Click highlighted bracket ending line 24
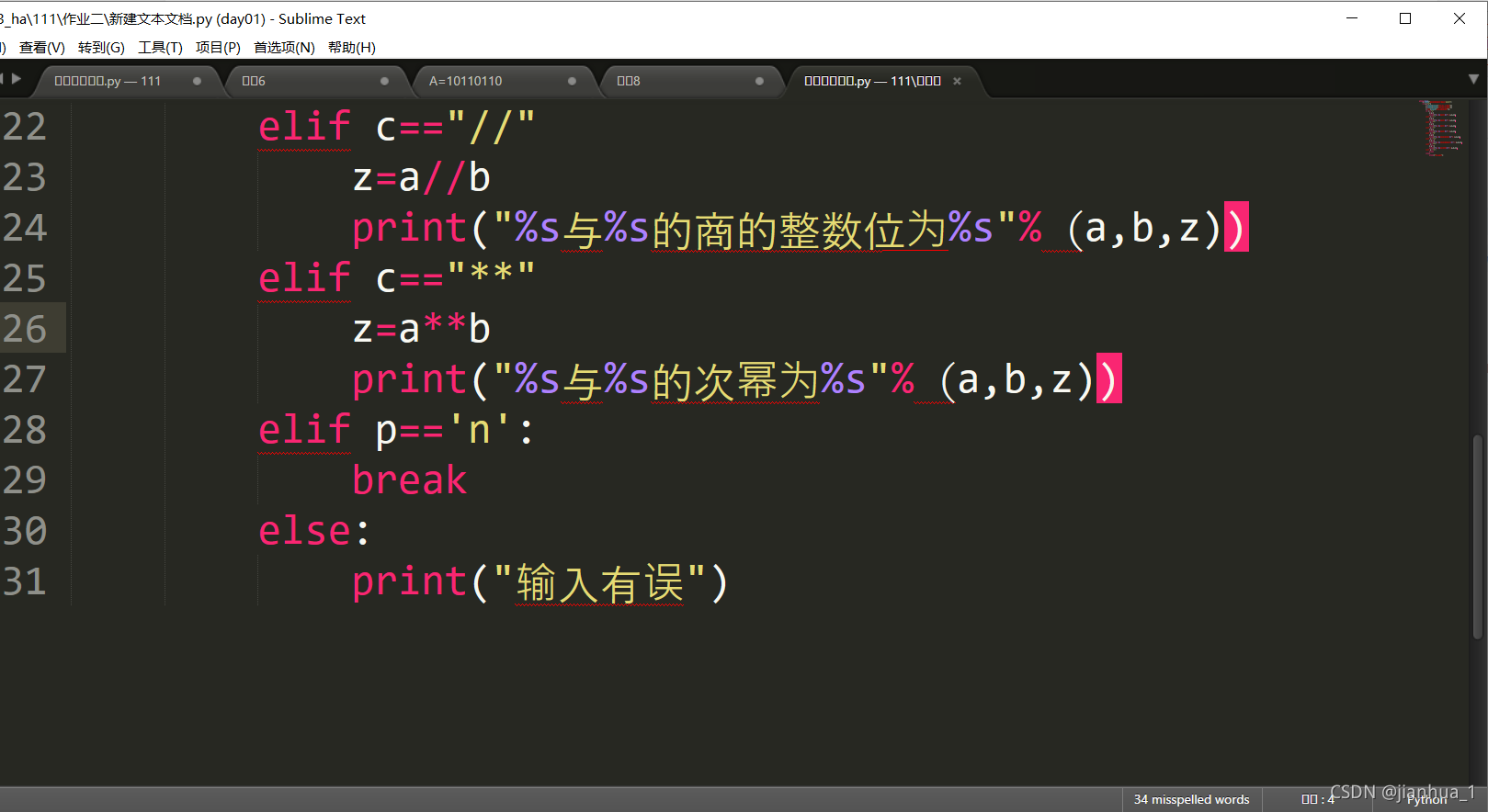Viewport: 1488px width, 812px height. point(1236,228)
